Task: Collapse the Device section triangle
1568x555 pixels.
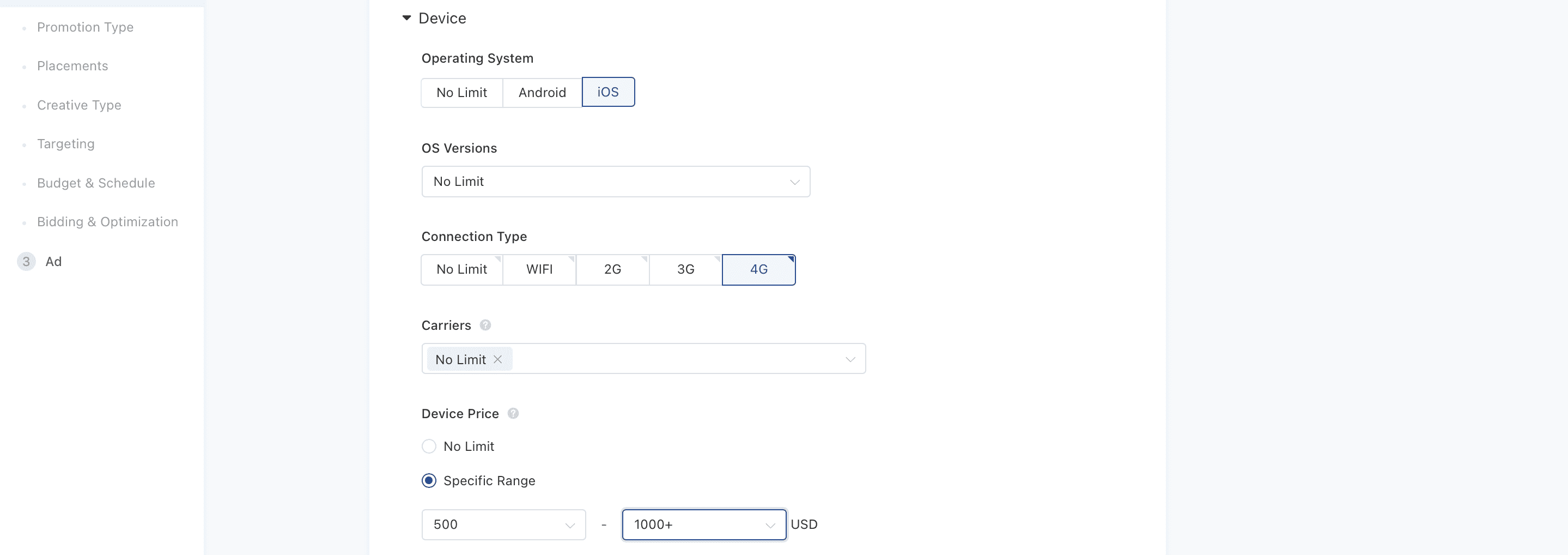Action: (x=406, y=19)
